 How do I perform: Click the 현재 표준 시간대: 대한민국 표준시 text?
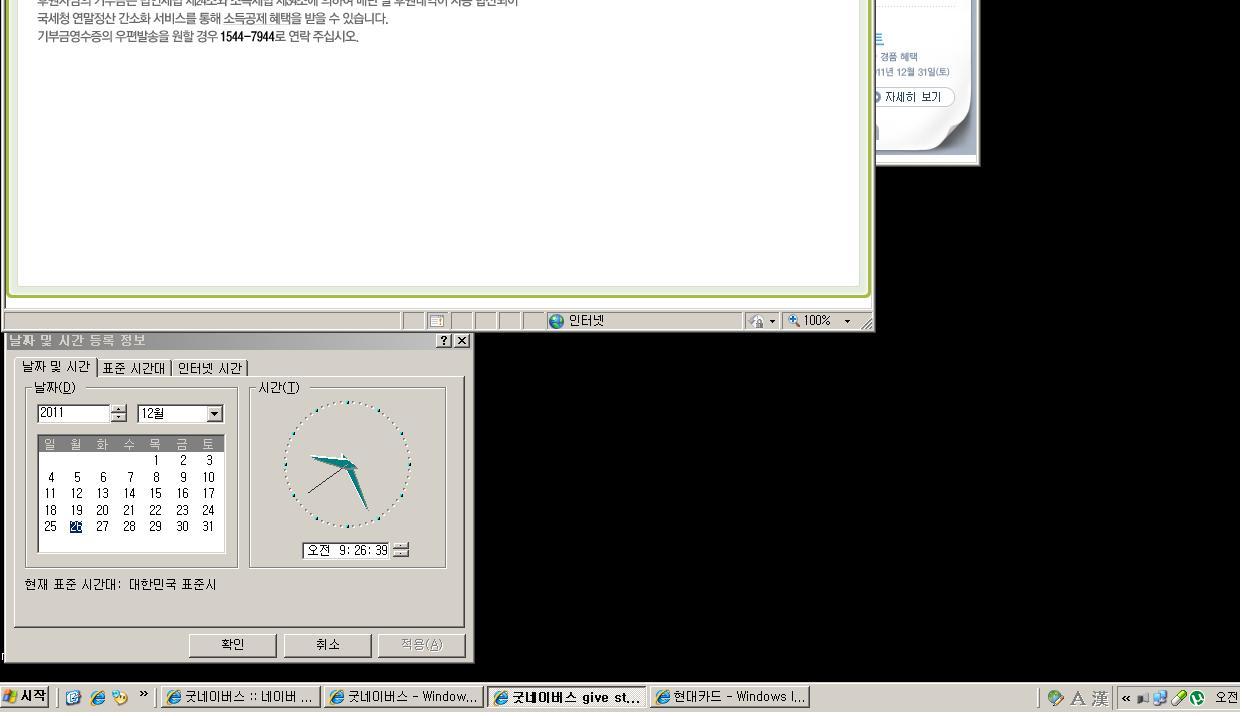120,584
